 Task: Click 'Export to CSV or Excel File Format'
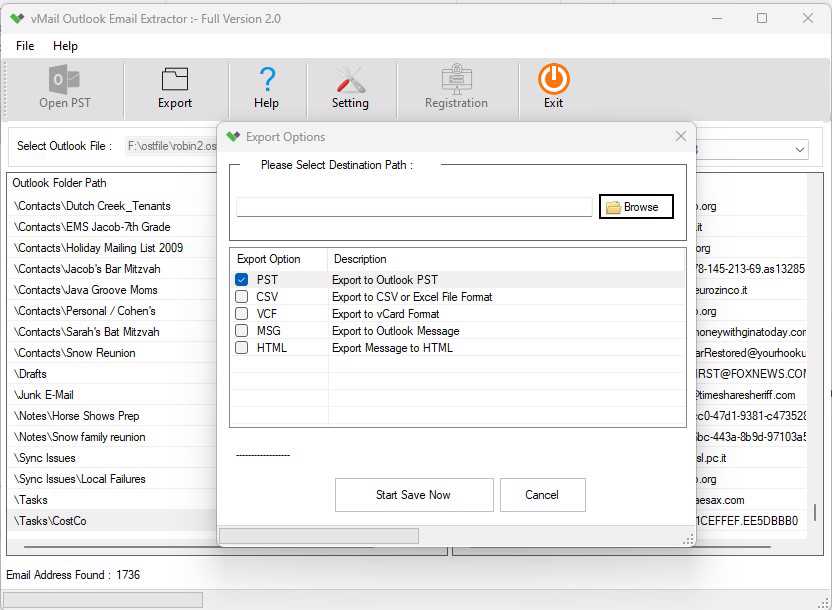pos(412,297)
